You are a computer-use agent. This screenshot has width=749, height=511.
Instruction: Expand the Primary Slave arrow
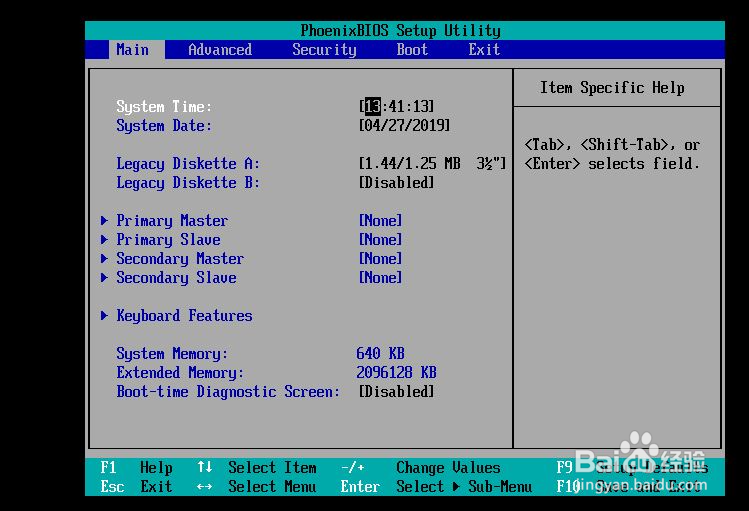(104, 240)
